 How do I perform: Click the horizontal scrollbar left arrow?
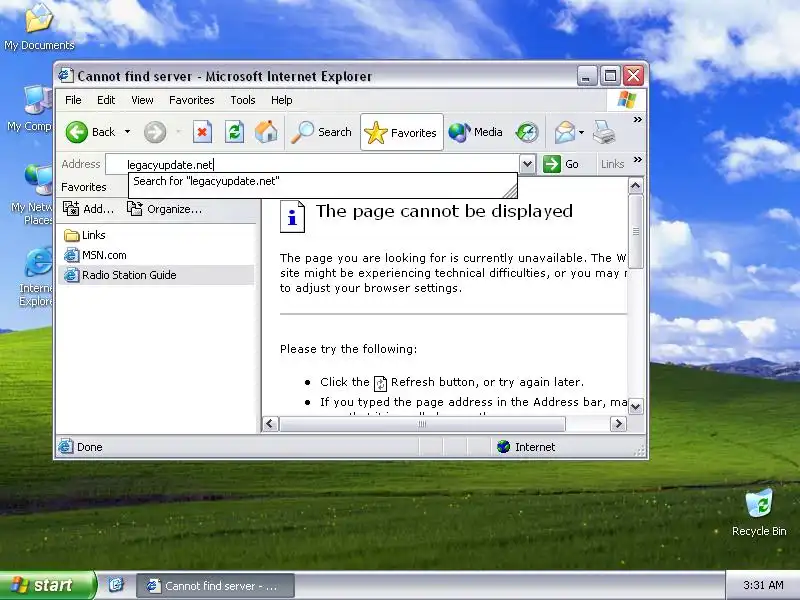point(270,424)
